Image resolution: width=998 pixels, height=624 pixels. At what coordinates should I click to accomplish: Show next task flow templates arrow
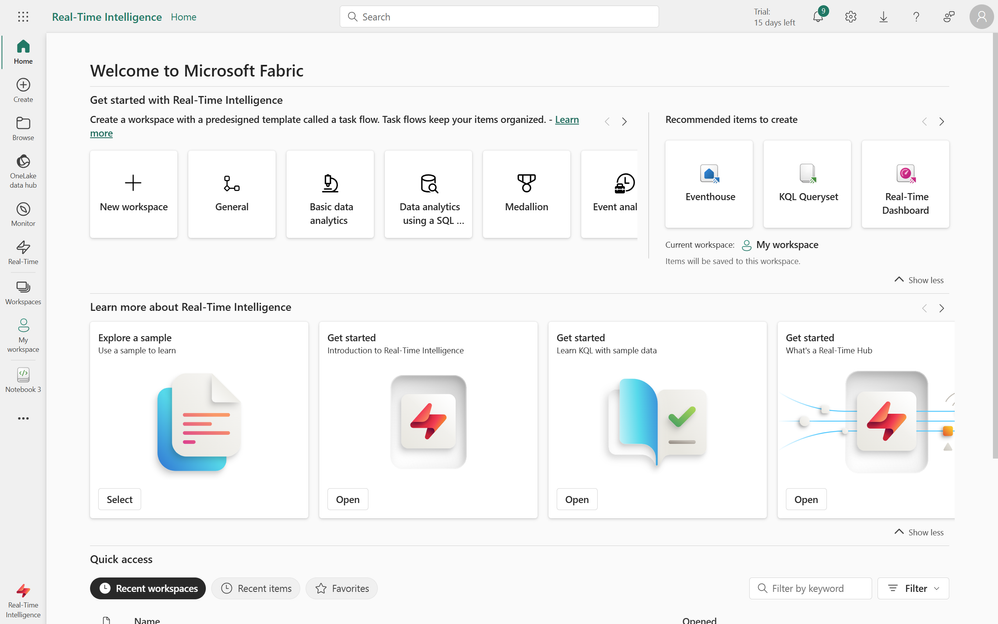point(624,122)
